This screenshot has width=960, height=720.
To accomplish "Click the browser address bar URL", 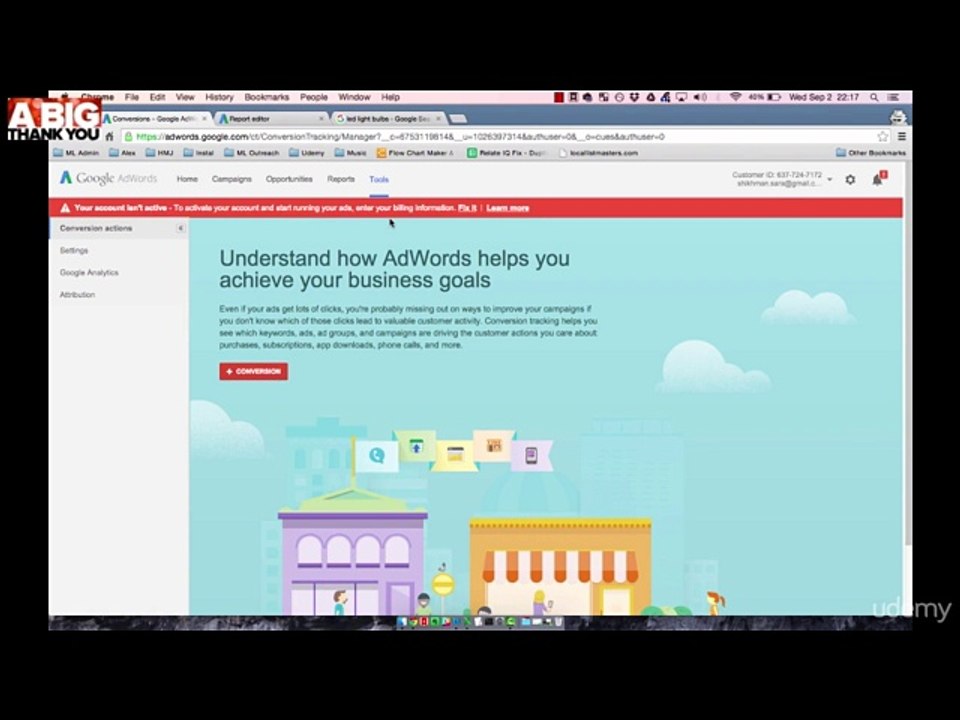I will coord(400,137).
